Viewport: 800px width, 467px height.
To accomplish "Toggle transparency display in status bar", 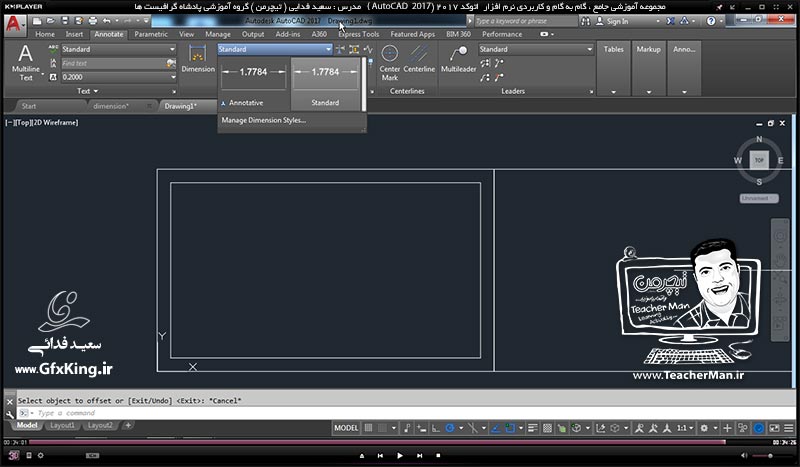I will (x=547, y=428).
